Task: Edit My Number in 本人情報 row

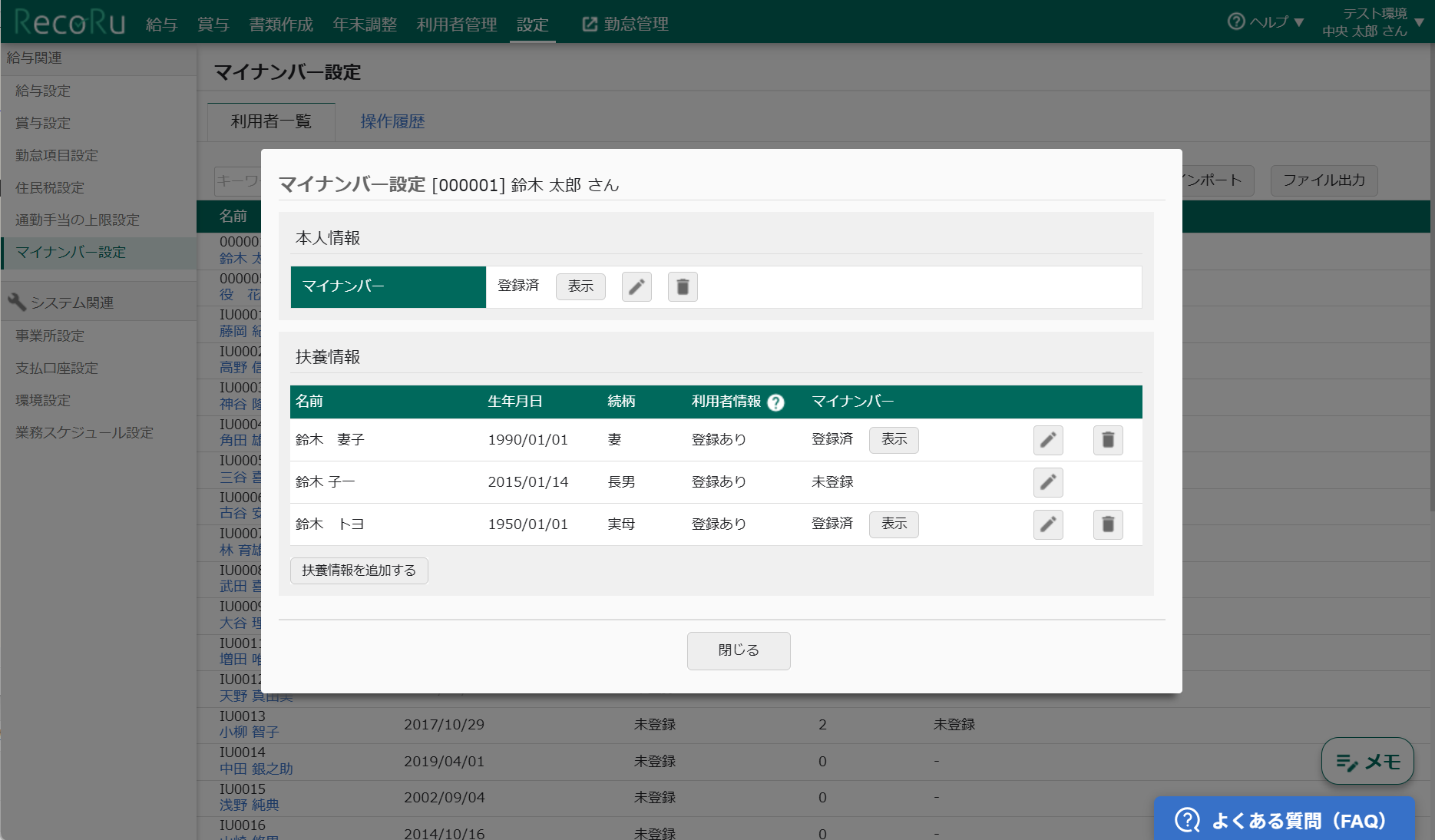Action: coord(636,287)
